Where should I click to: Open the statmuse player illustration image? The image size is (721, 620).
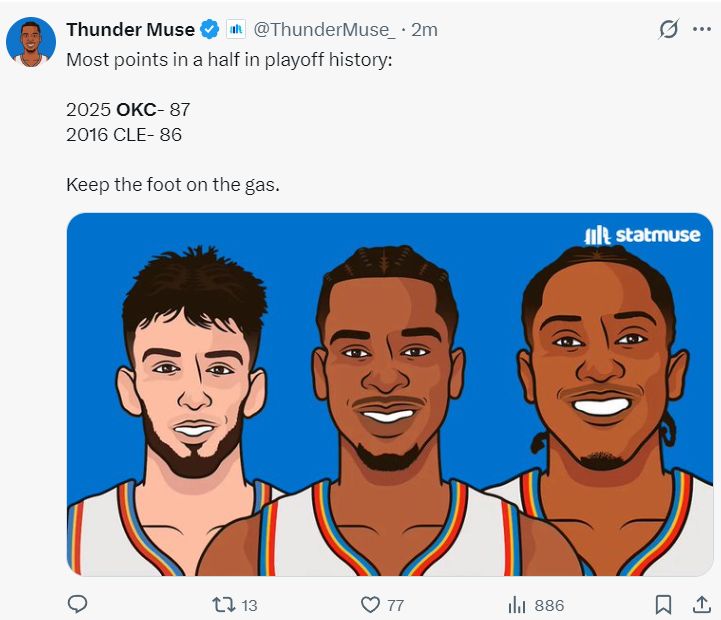point(390,394)
